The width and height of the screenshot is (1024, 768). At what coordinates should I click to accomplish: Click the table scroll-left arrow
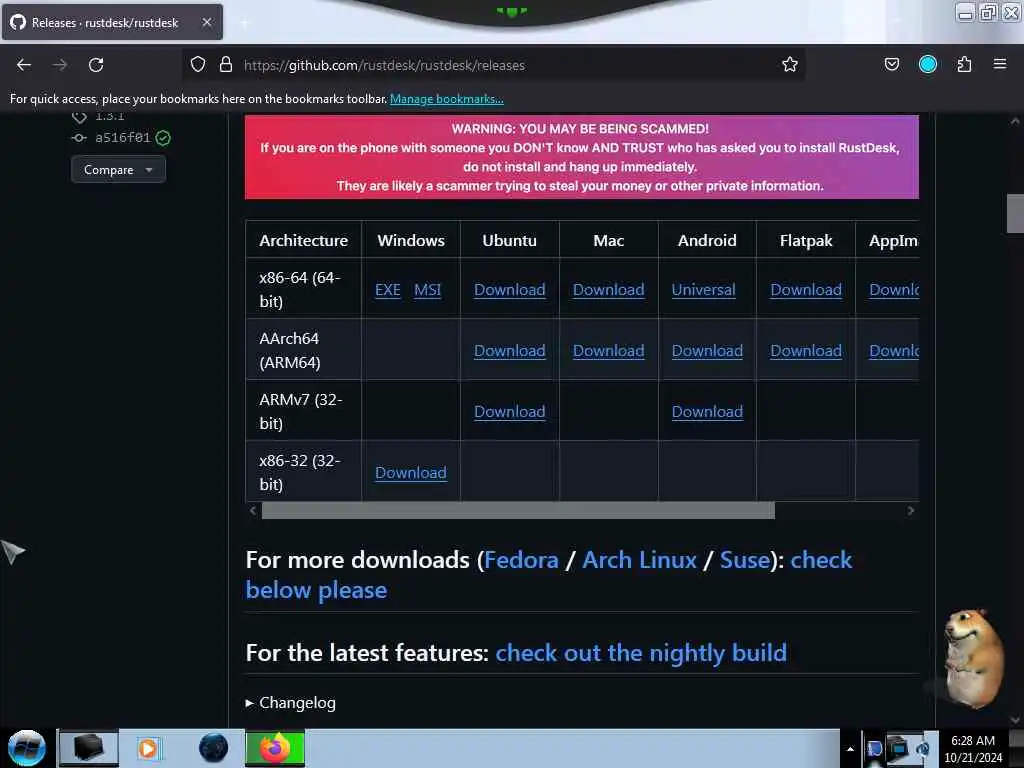coord(253,511)
